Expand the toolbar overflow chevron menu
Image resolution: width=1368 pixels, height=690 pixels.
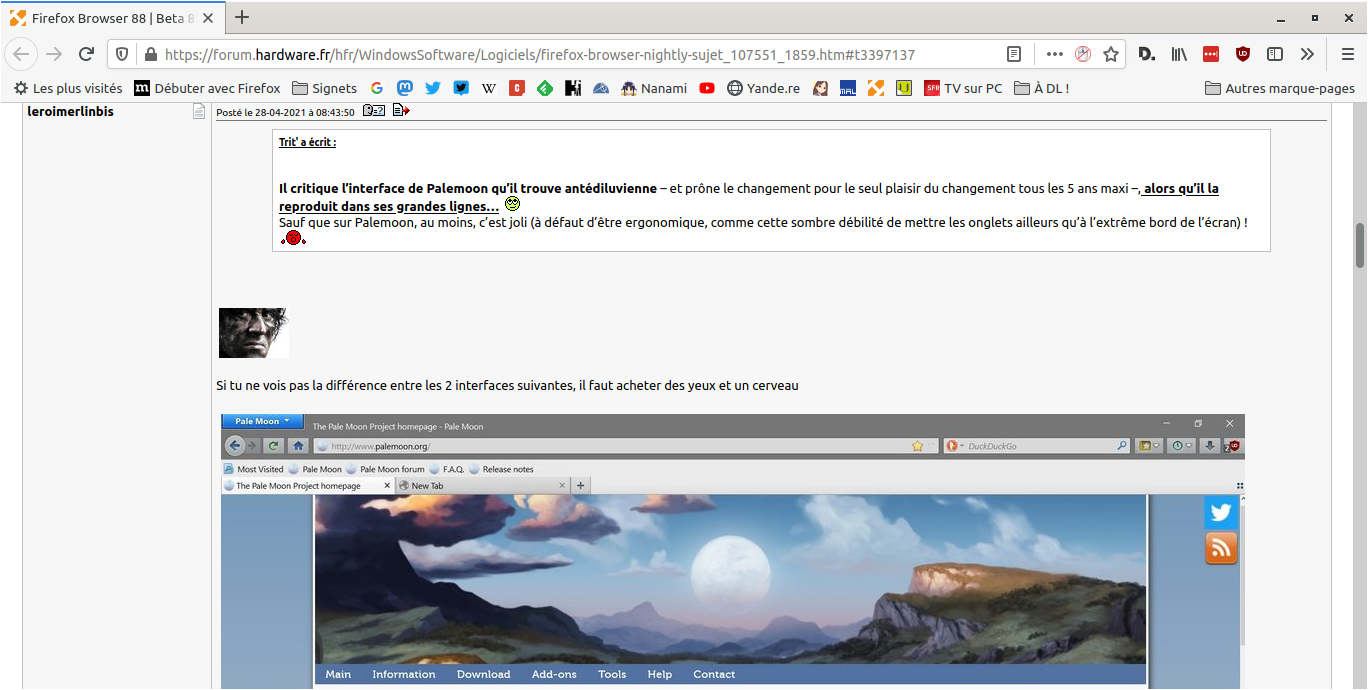(1307, 55)
